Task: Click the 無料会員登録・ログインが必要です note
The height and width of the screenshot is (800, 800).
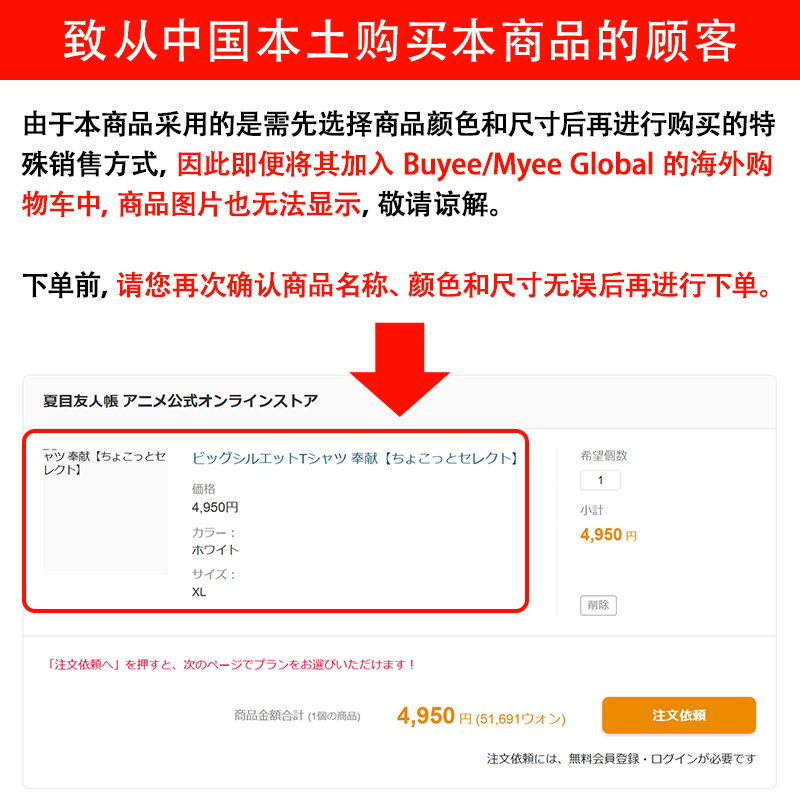Action: click(621, 759)
